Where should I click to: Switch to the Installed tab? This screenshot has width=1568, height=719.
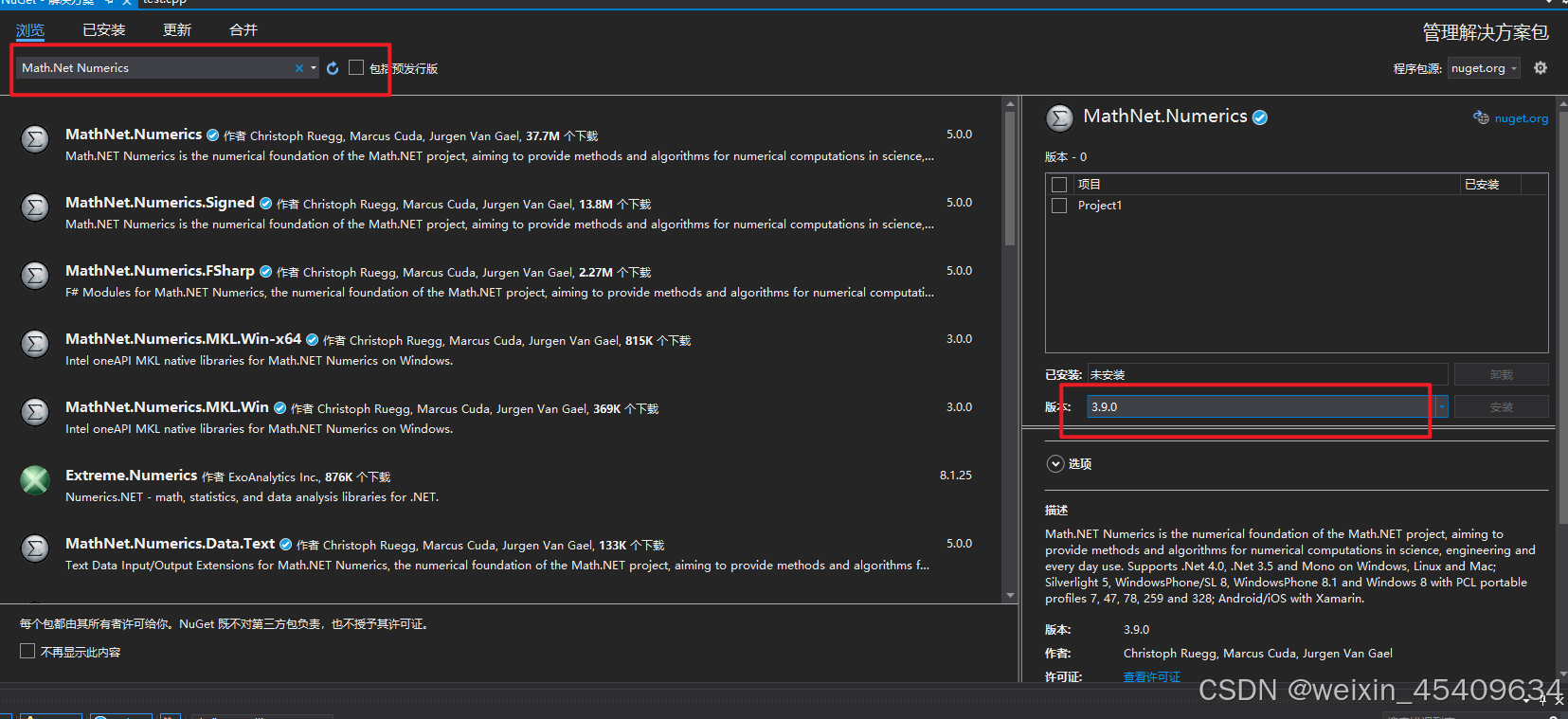pyautogui.click(x=104, y=30)
